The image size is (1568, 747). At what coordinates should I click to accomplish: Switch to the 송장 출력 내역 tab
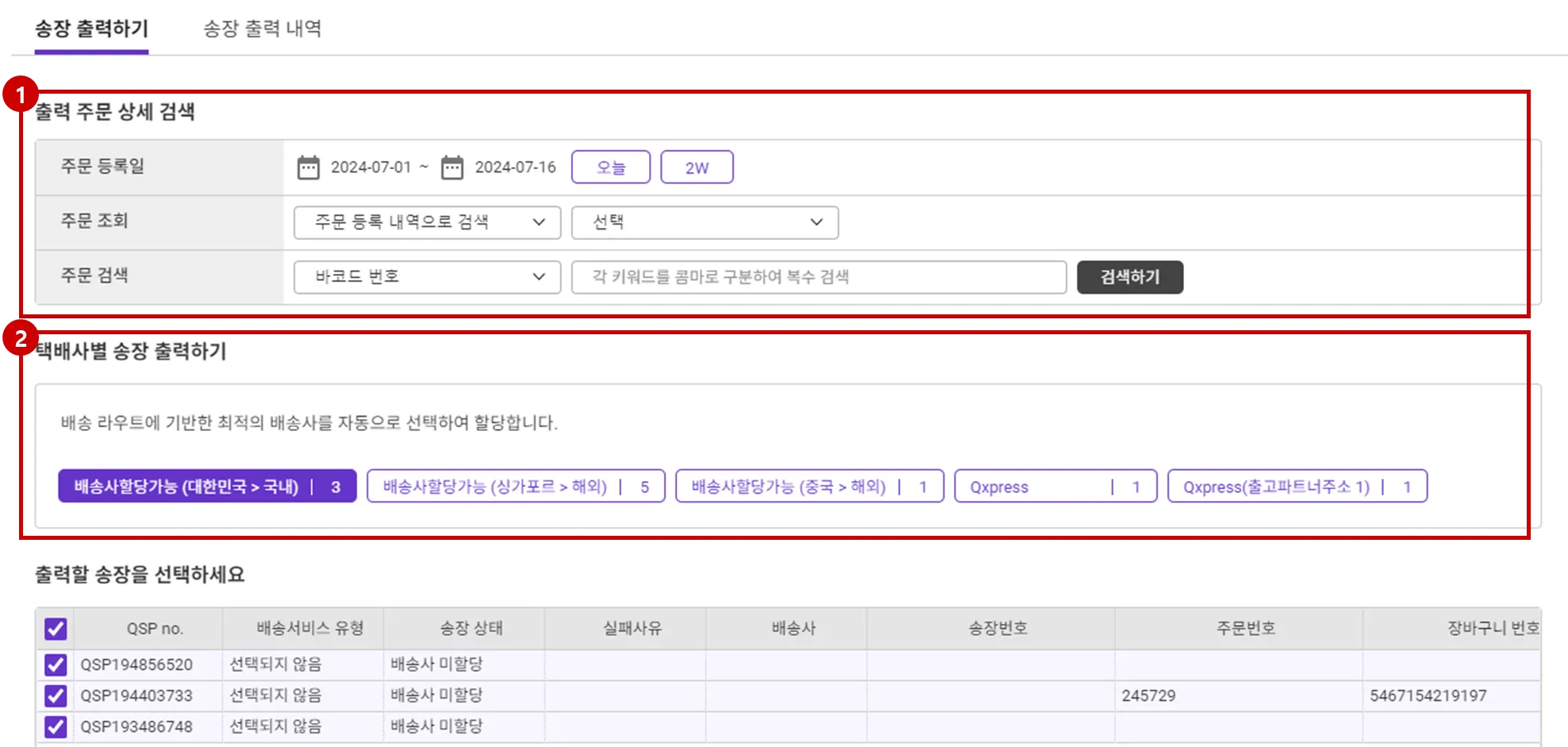pyautogui.click(x=263, y=29)
